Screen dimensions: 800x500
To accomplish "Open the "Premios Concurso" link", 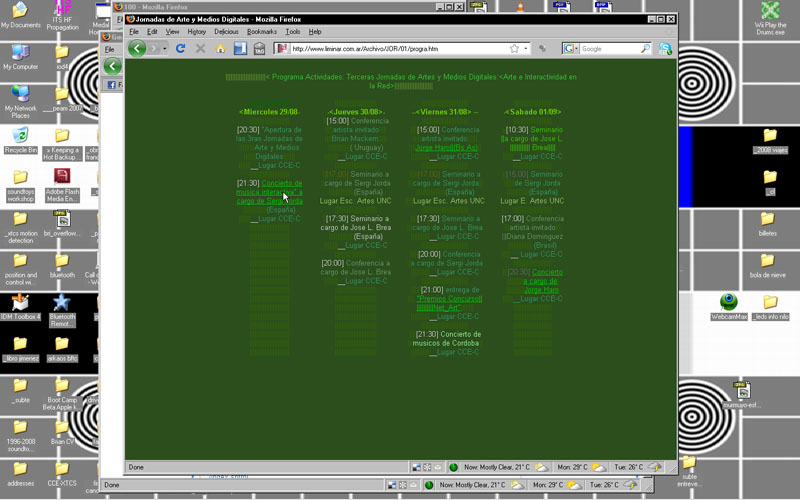I will pyautogui.click(x=449, y=299).
